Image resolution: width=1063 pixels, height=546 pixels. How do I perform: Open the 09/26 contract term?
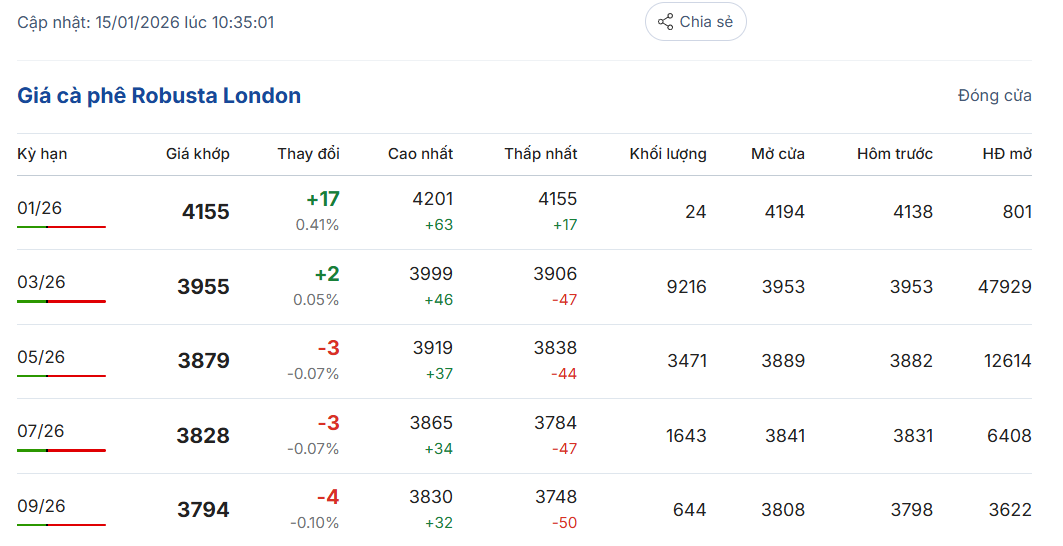point(40,506)
